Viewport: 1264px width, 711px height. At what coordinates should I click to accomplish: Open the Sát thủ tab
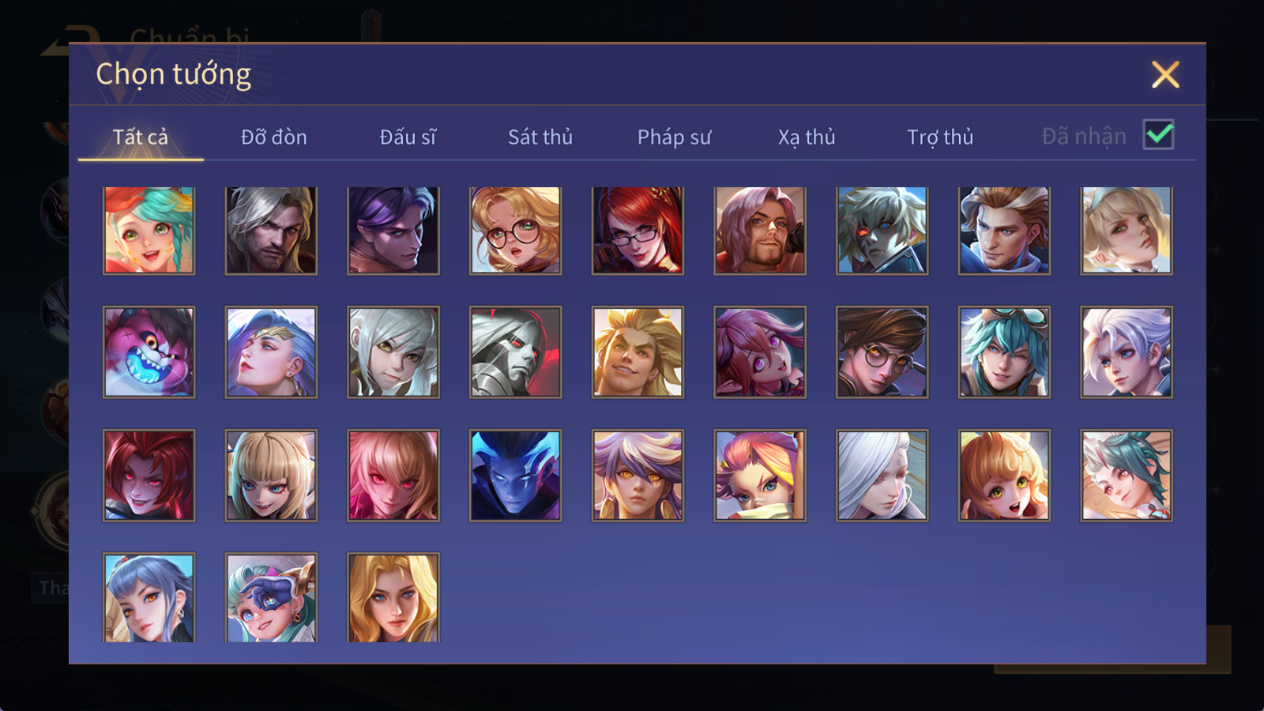[540, 137]
